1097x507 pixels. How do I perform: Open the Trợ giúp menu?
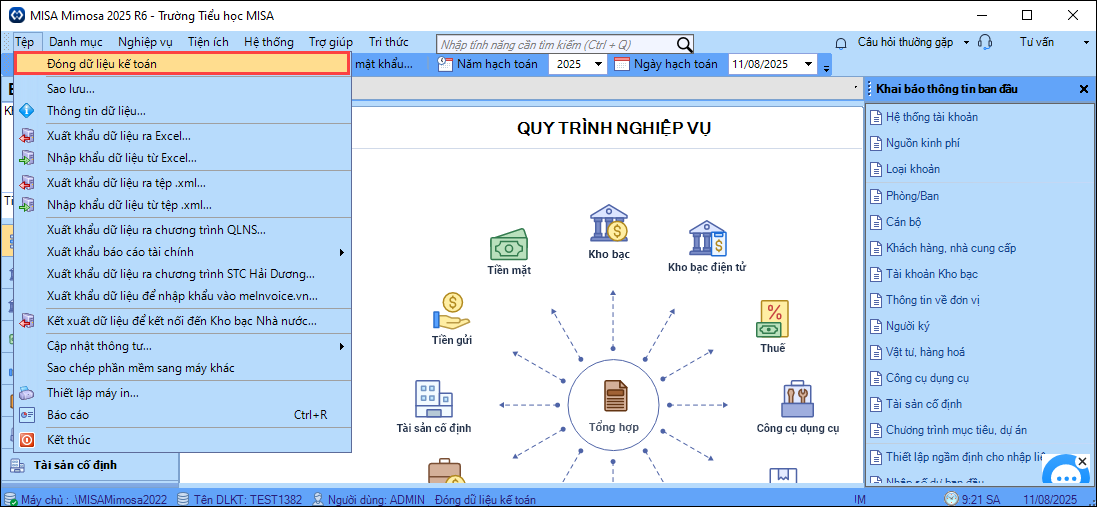point(331,42)
